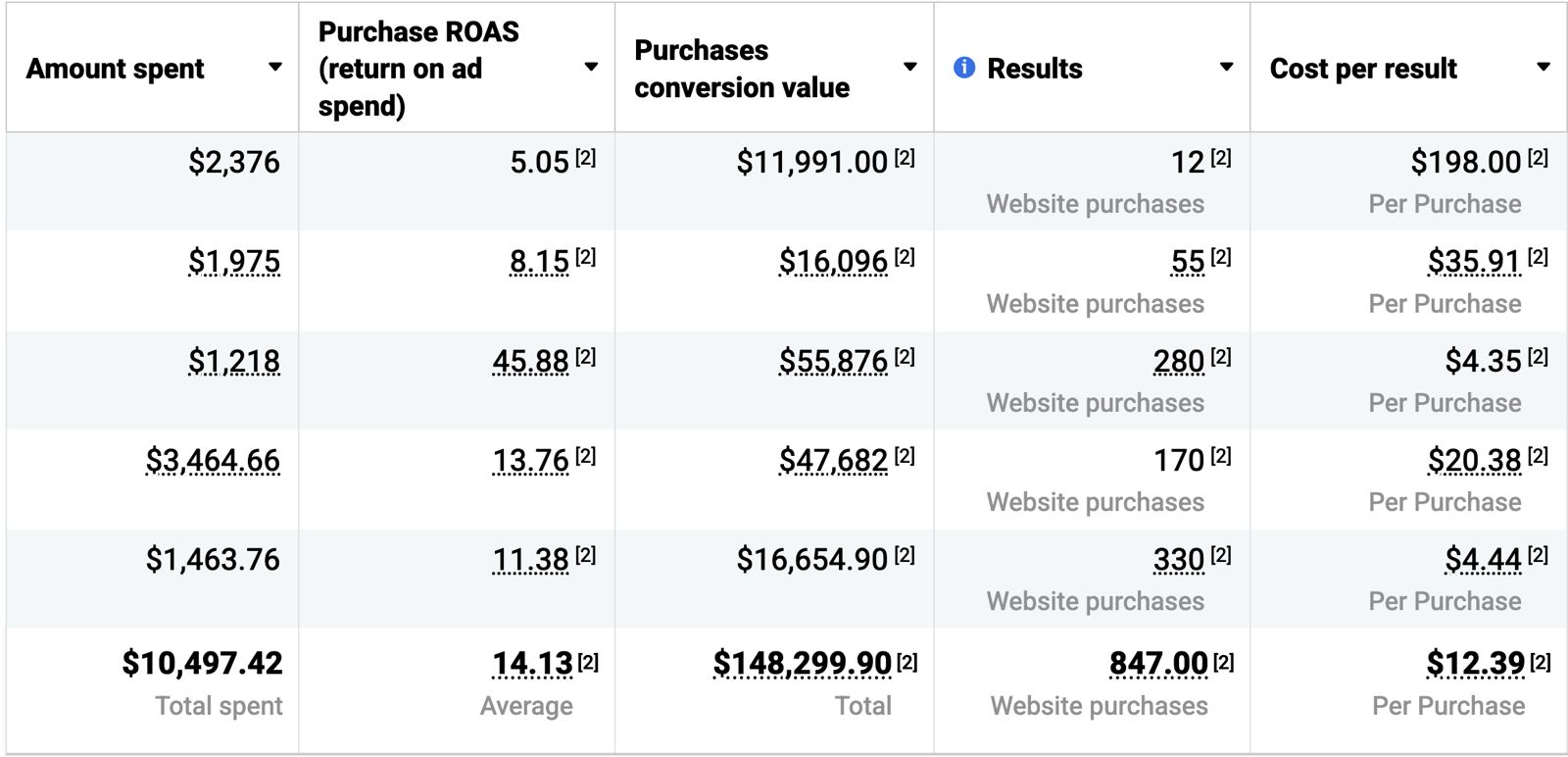Click the footnote marker beside $198.00
Viewport: 1568px width, 757px height.
[x=1539, y=158]
